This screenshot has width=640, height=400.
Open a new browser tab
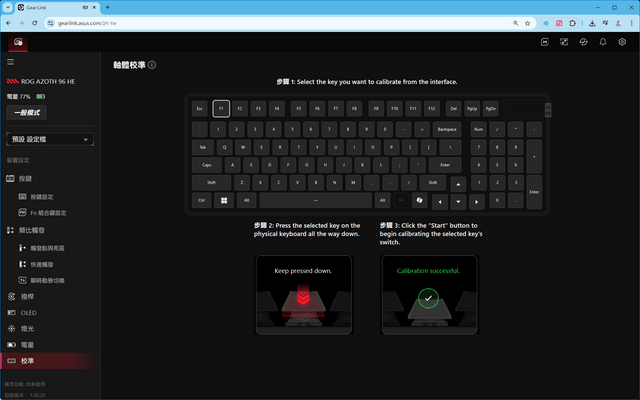(107, 7)
